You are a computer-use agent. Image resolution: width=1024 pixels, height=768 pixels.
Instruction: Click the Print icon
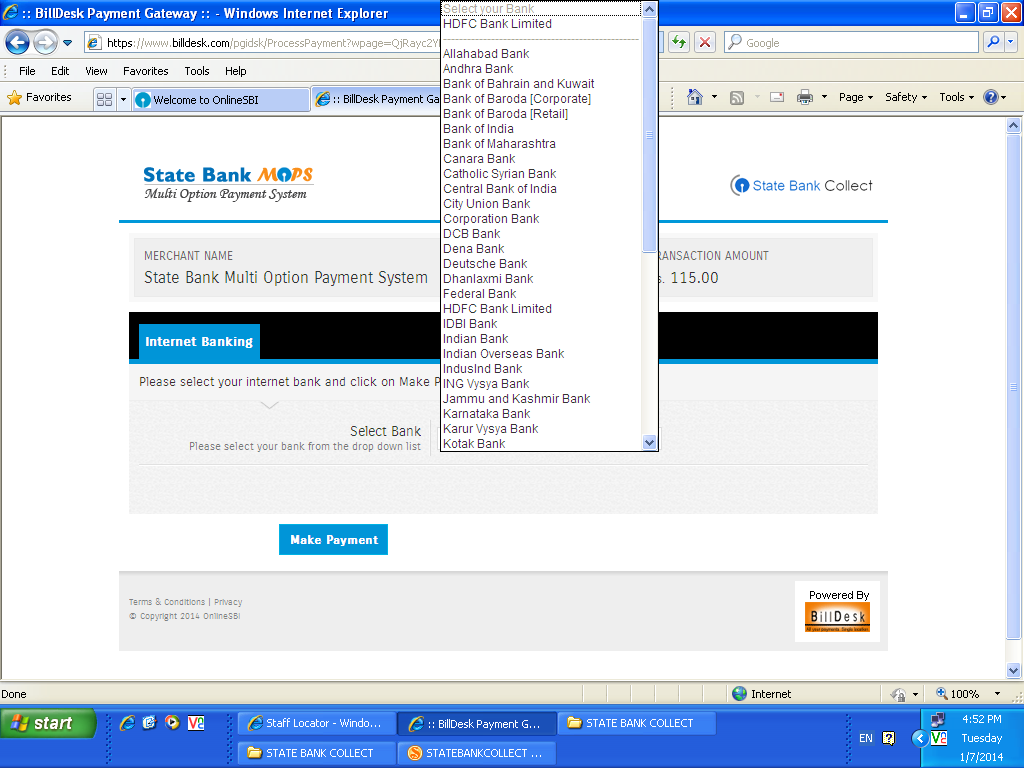805,97
